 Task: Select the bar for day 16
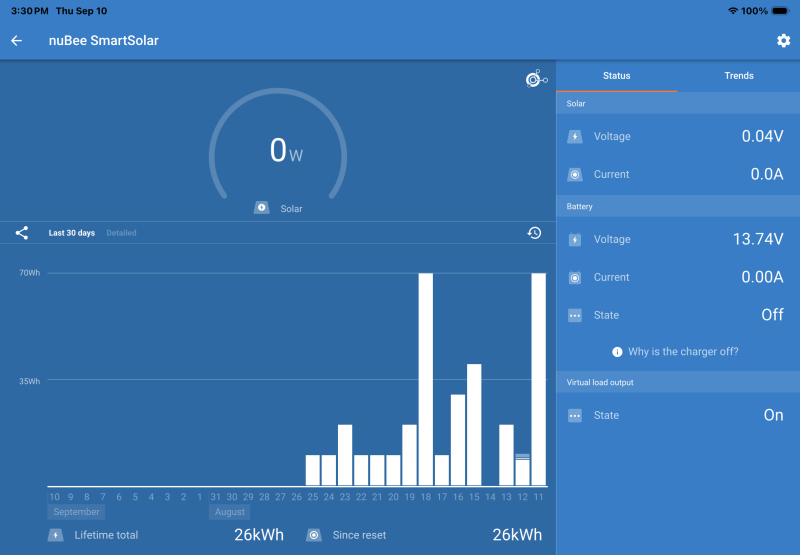tap(458, 440)
